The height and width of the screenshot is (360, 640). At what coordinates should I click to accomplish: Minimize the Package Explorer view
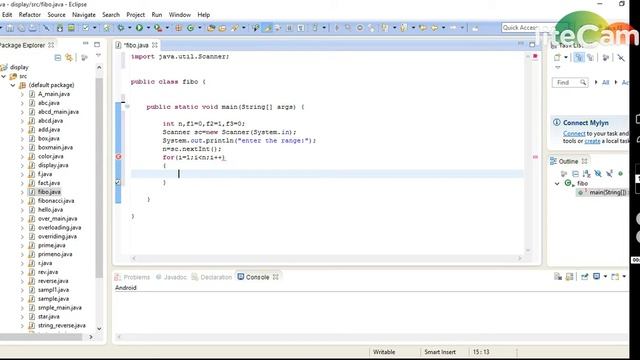[86, 44]
